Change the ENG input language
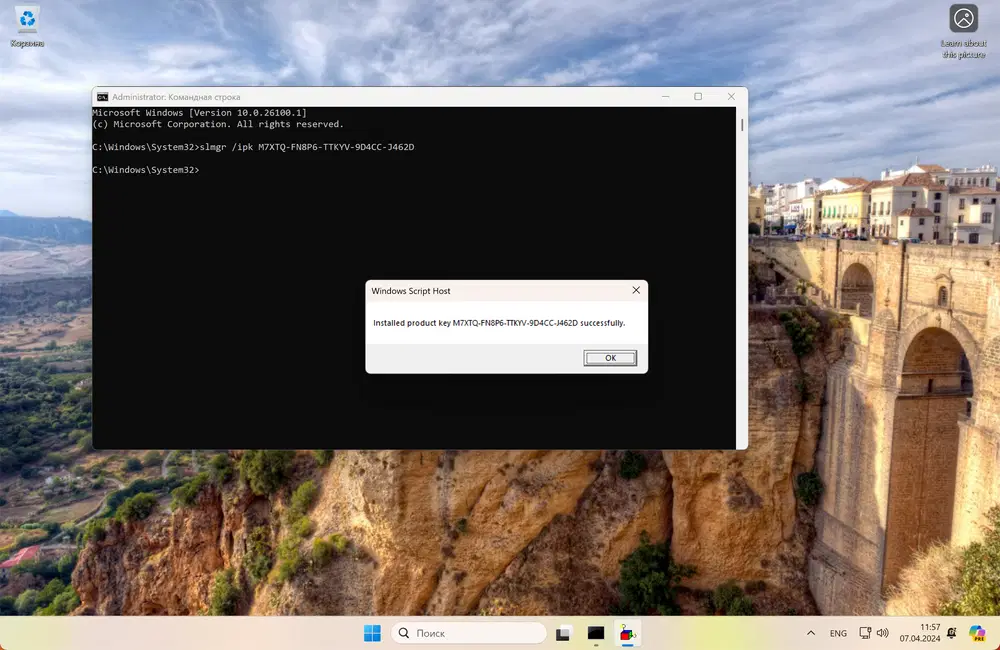This screenshot has height=650, width=1000. pyautogui.click(x=838, y=633)
